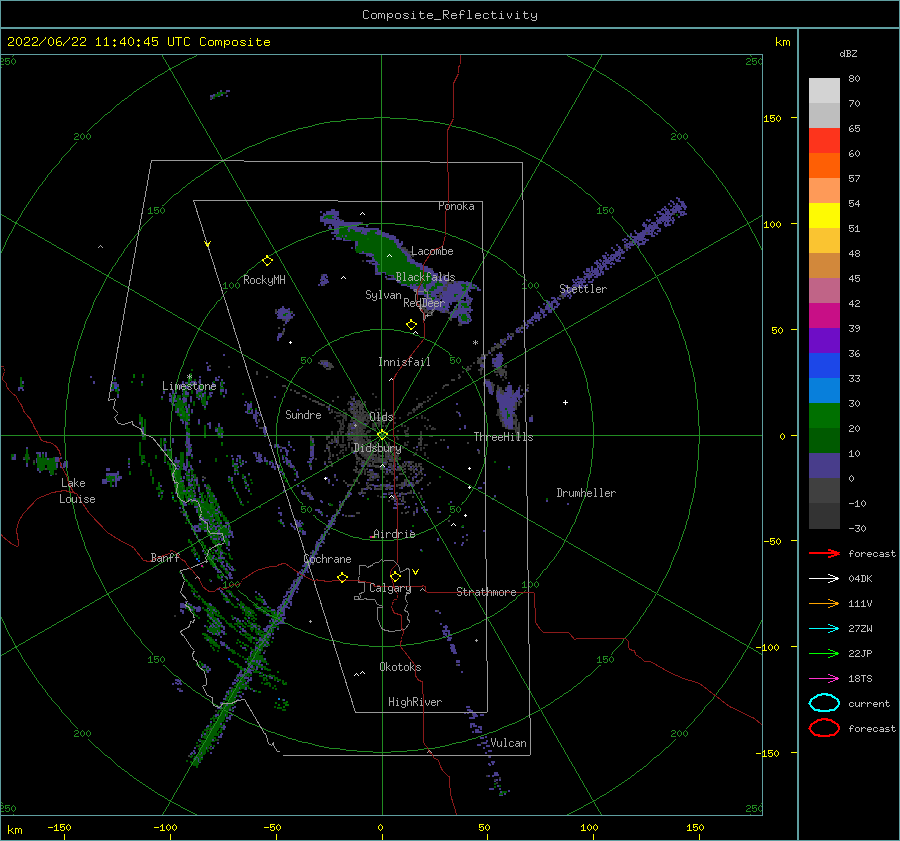The height and width of the screenshot is (841, 900).
Task: Select the lightest gray swatch at scale top
Action: pos(824,91)
